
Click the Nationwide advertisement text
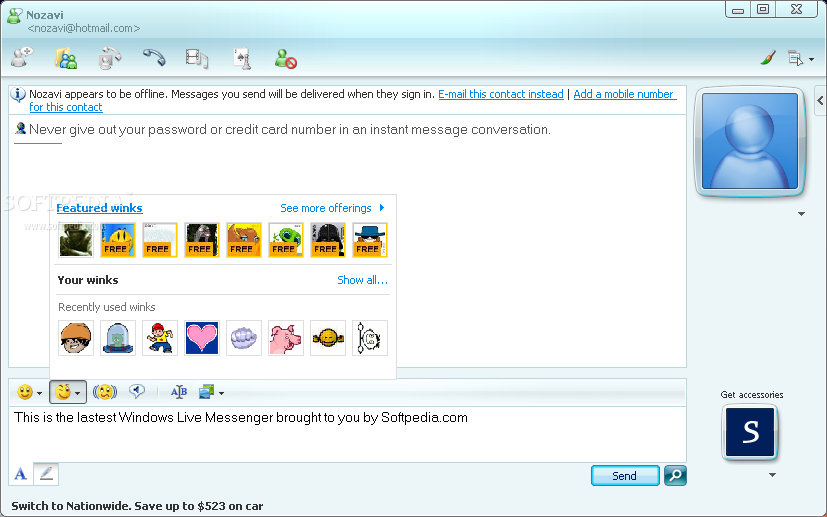pyautogui.click(x=137, y=506)
